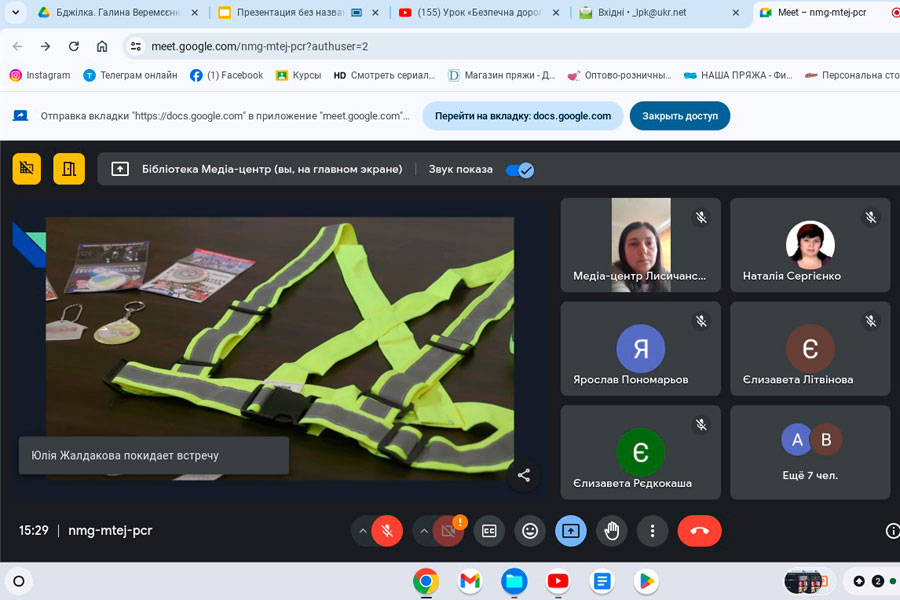Select the Єлизавета Рєдкокаша participant tile
The width and height of the screenshot is (900, 600).
[641, 452]
